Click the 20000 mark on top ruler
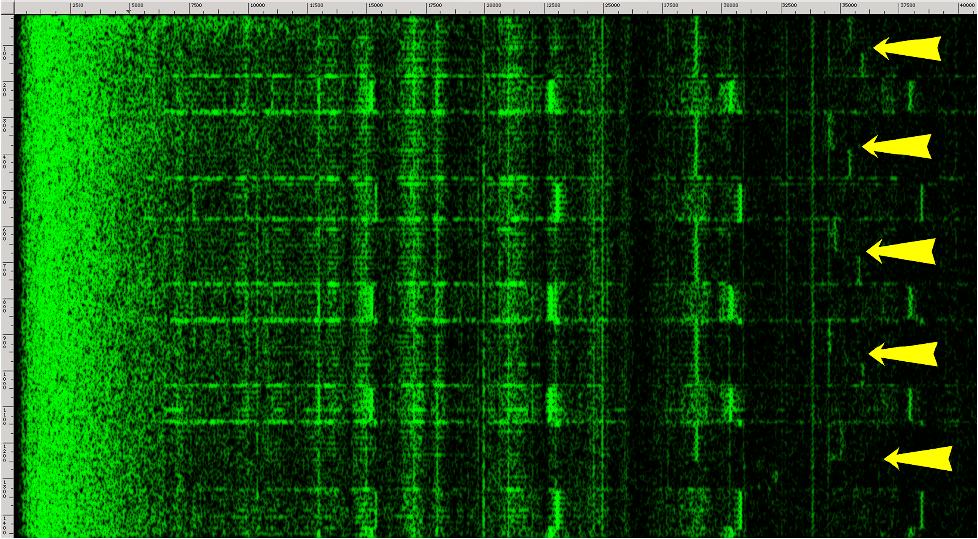Screen dimensions: 978x539 (x=493, y=6)
